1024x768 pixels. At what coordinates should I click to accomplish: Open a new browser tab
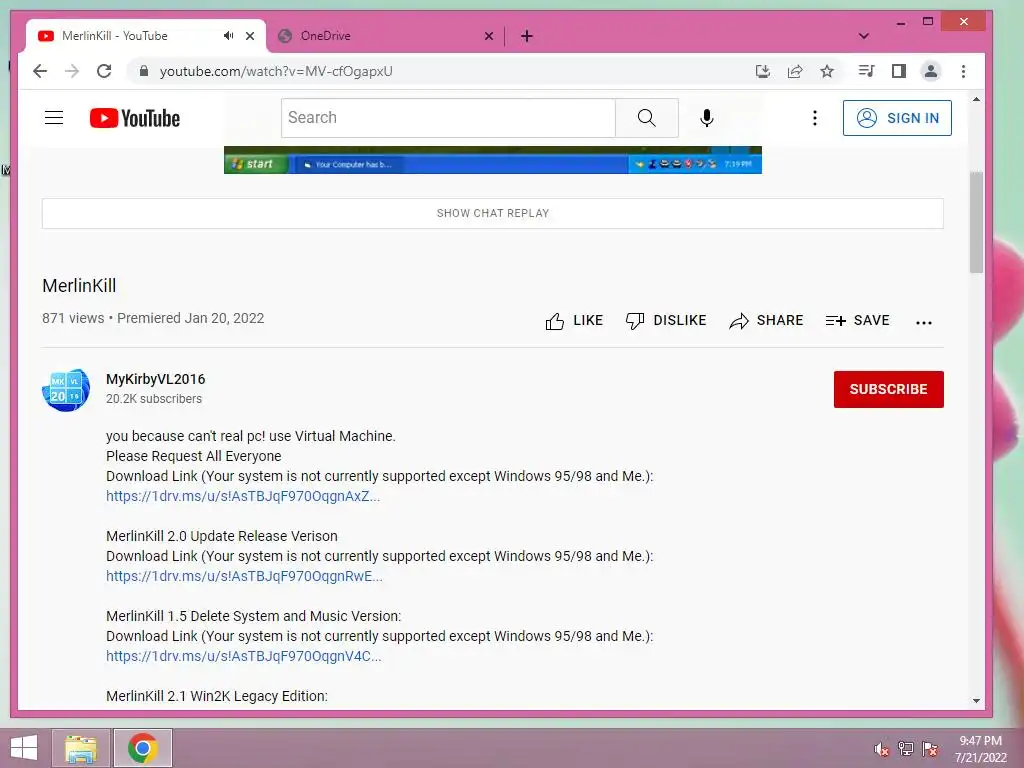527,36
